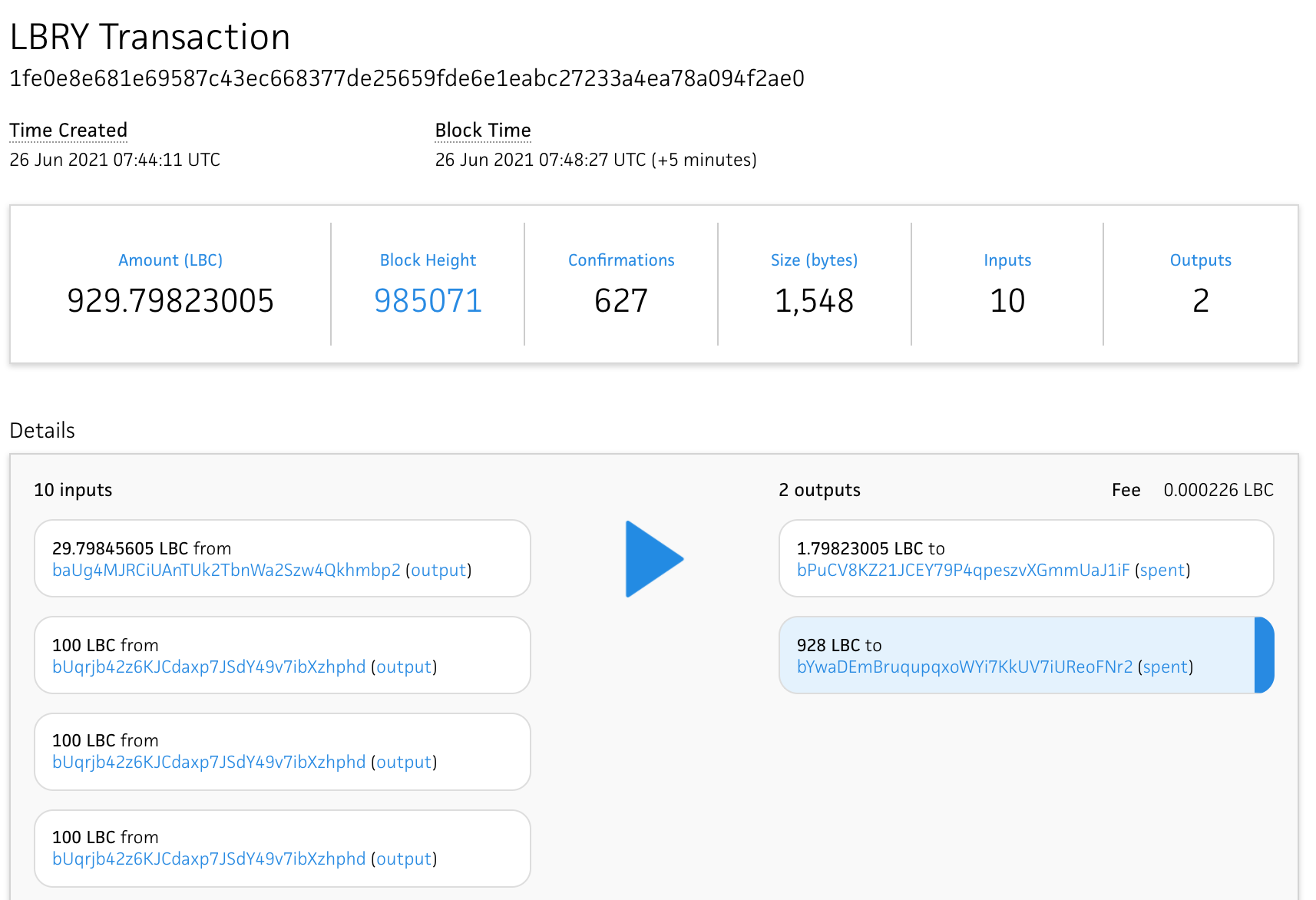Click the 10 inputs heading

pos(73,490)
